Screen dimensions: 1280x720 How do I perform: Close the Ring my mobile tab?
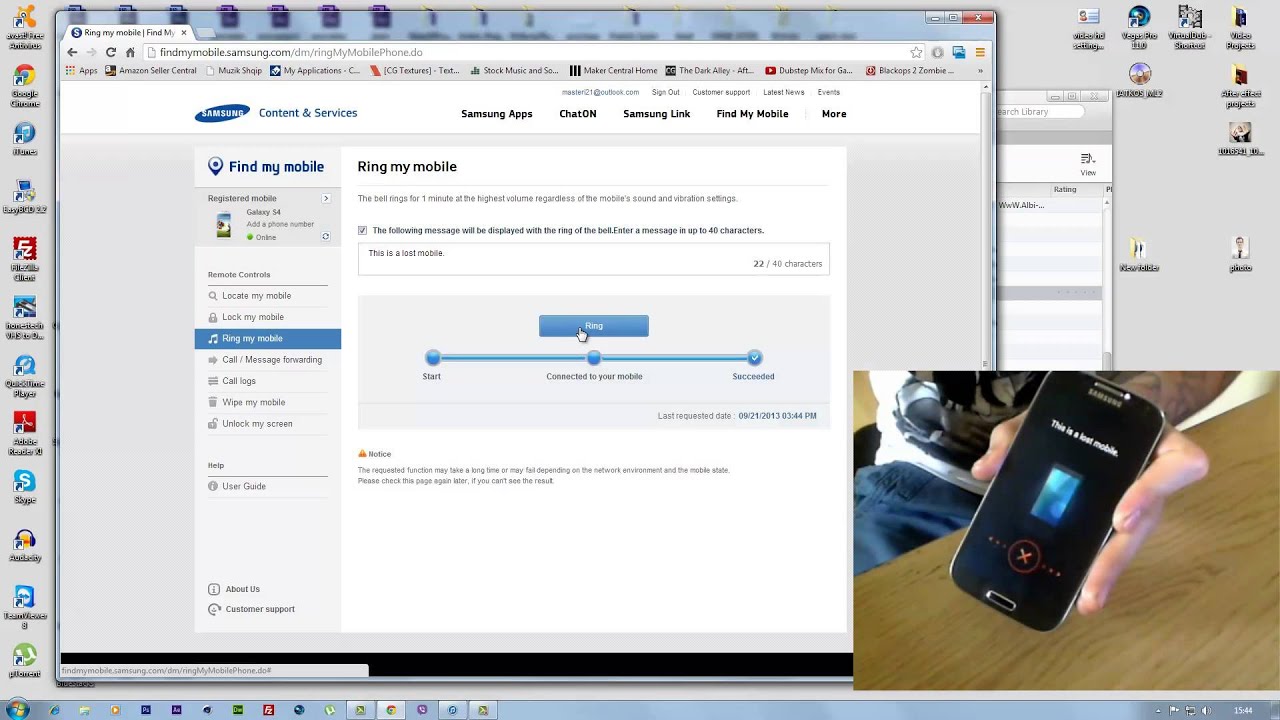(x=183, y=33)
